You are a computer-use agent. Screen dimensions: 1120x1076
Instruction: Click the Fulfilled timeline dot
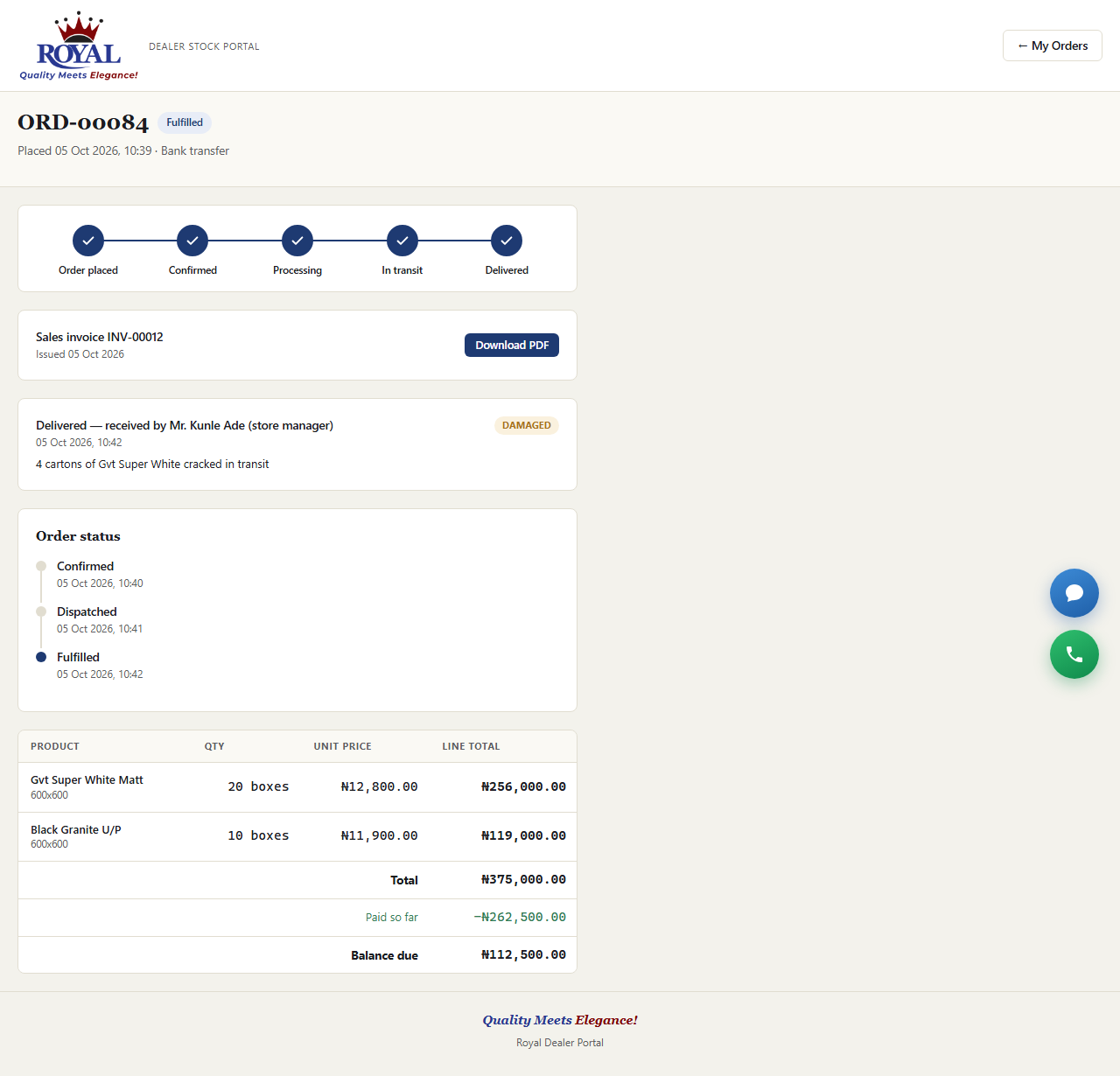(x=41, y=657)
